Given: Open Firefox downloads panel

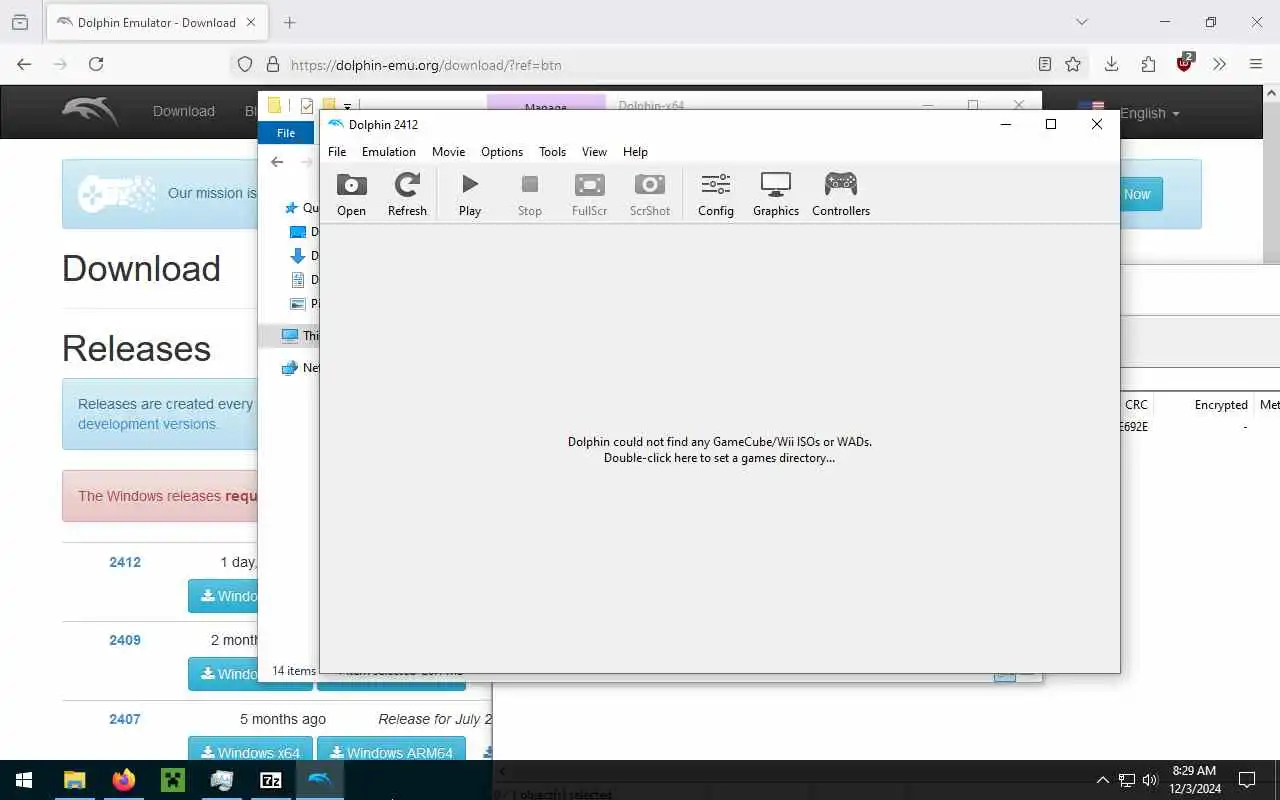Looking at the screenshot, I should (x=1111, y=64).
